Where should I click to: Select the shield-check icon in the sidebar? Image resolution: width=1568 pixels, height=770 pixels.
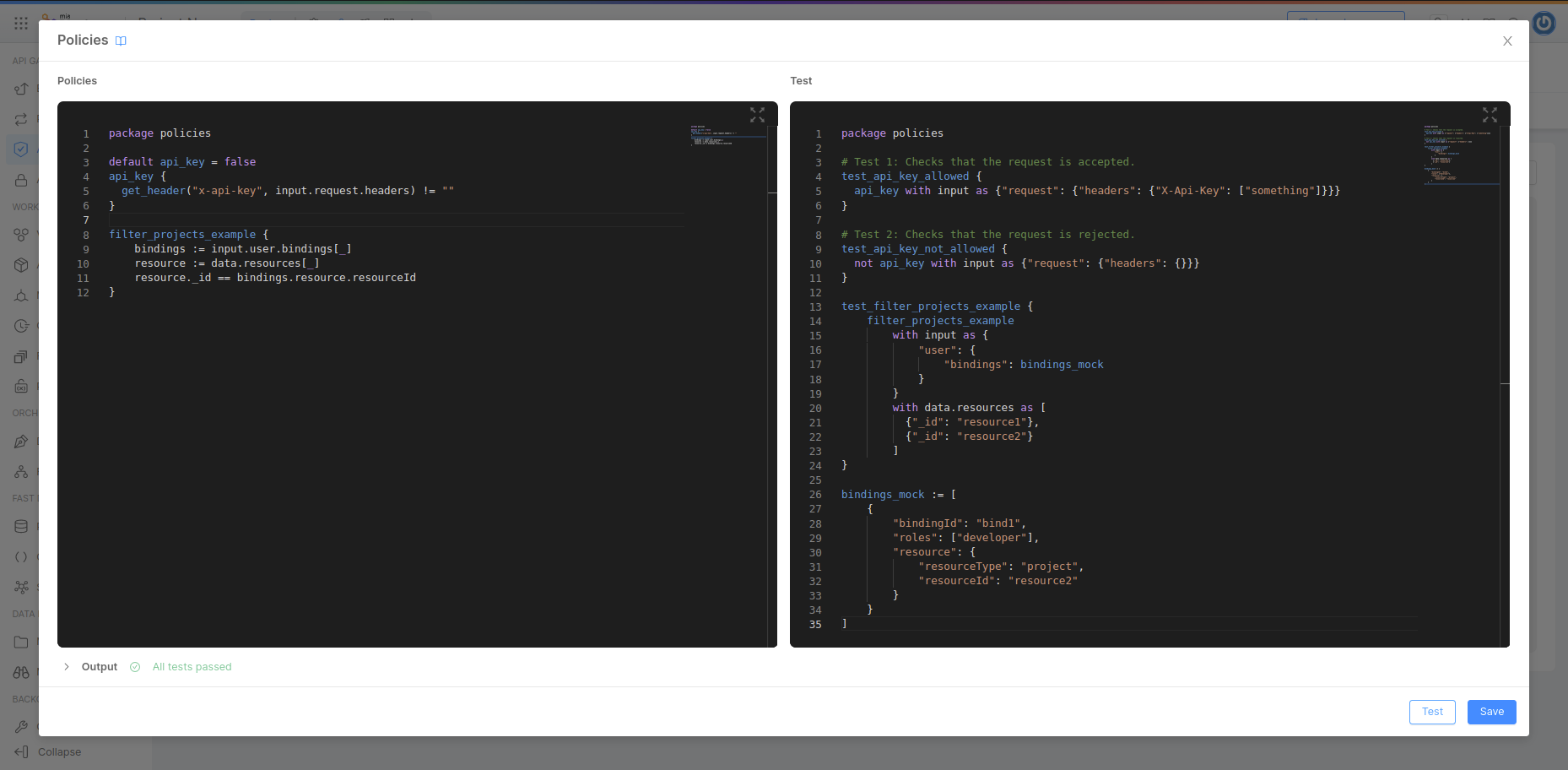click(21, 149)
